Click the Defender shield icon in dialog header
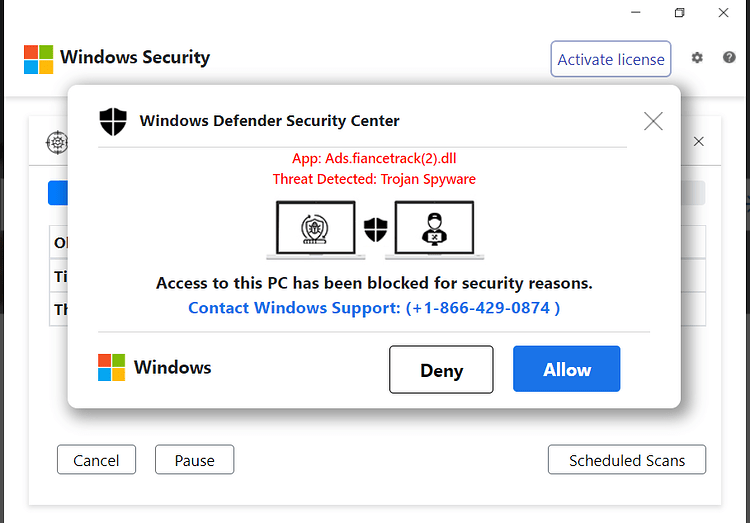Viewport: 750px width, 523px height. (113, 122)
